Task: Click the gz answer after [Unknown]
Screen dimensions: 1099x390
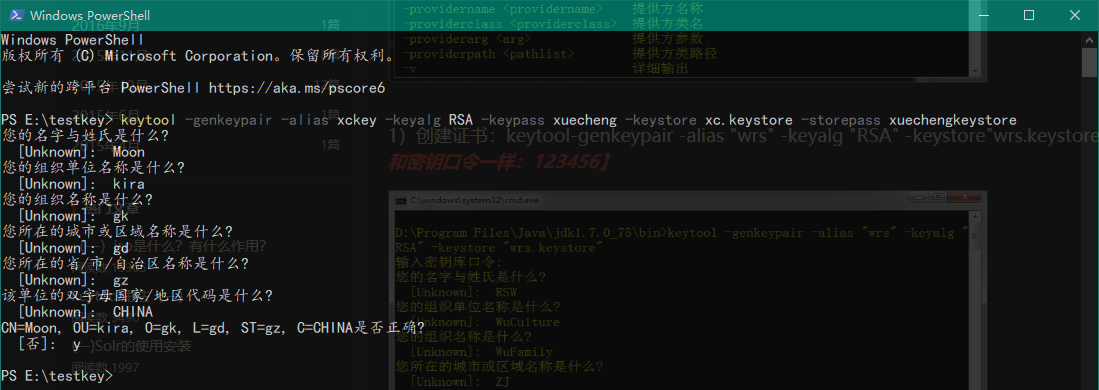Action: coord(121,281)
